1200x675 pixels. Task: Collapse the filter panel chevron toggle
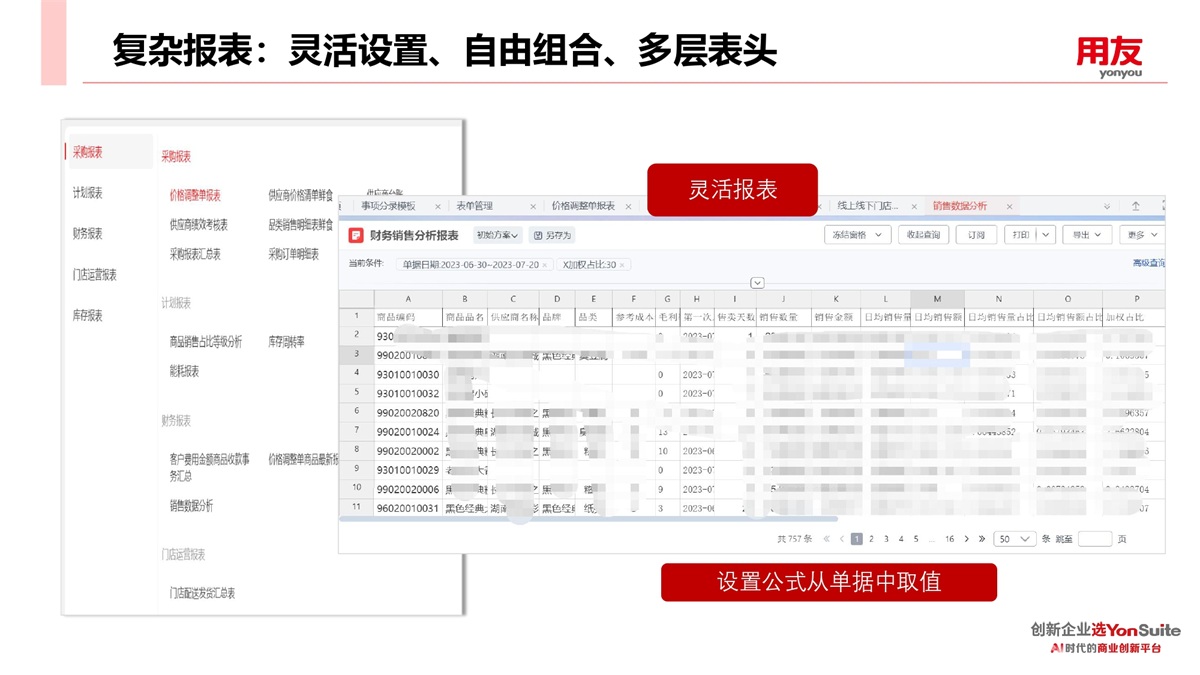[x=757, y=283]
